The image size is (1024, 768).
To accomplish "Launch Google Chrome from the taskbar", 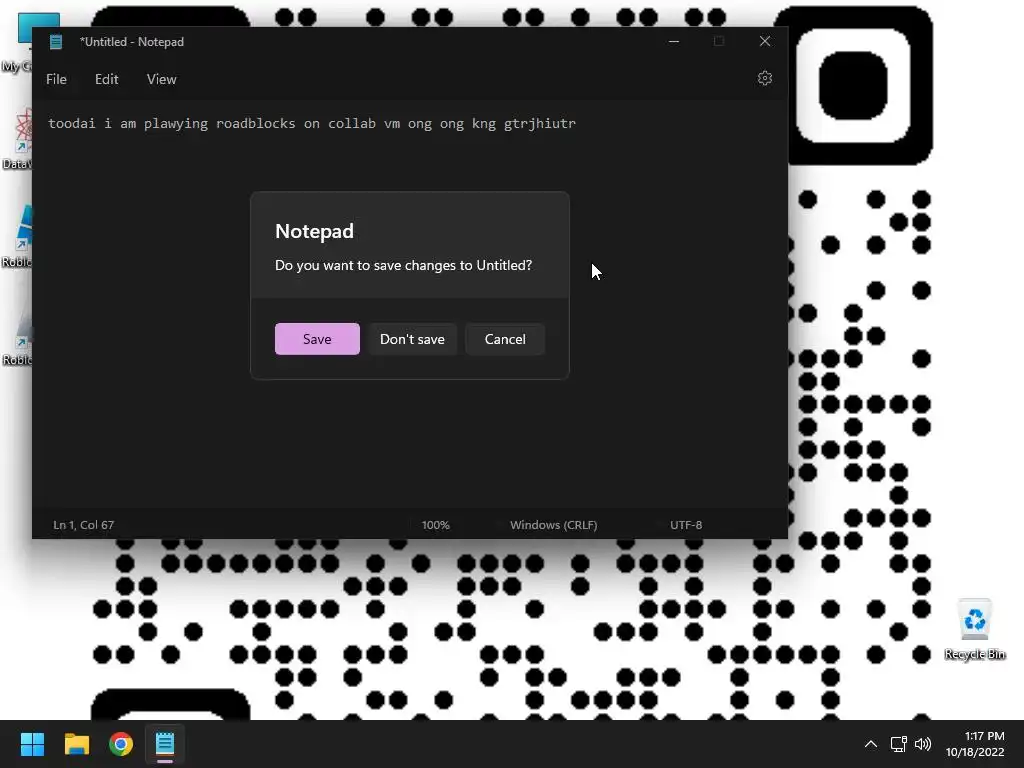I will 121,744.
